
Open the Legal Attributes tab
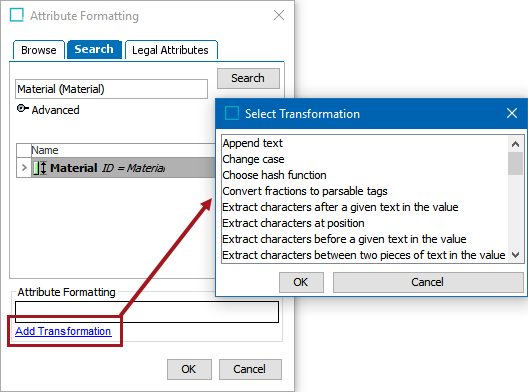pyautogui.click(x=171, y=50)
